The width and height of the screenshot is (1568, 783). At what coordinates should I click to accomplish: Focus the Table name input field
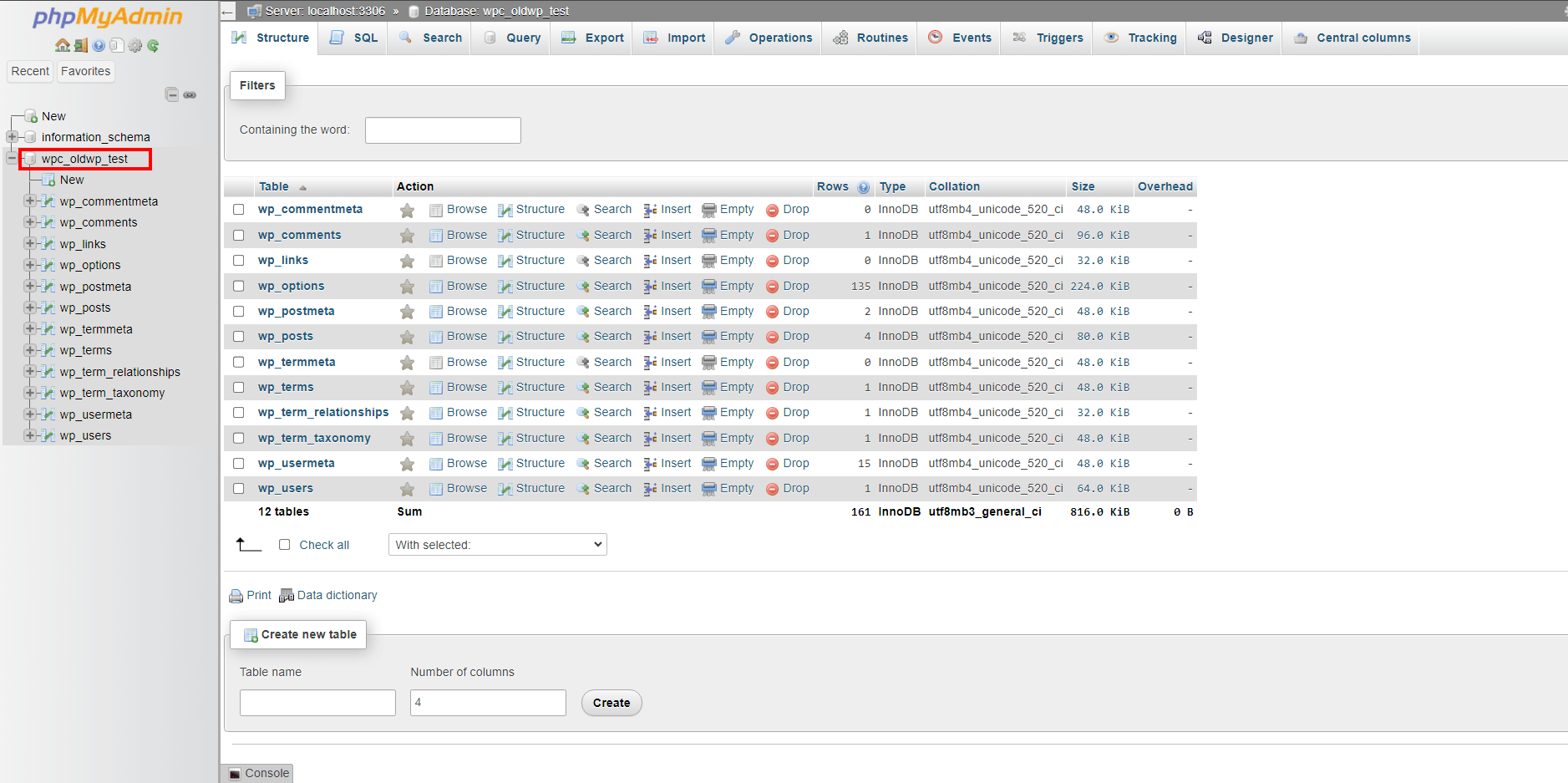(x=317, y=703)
